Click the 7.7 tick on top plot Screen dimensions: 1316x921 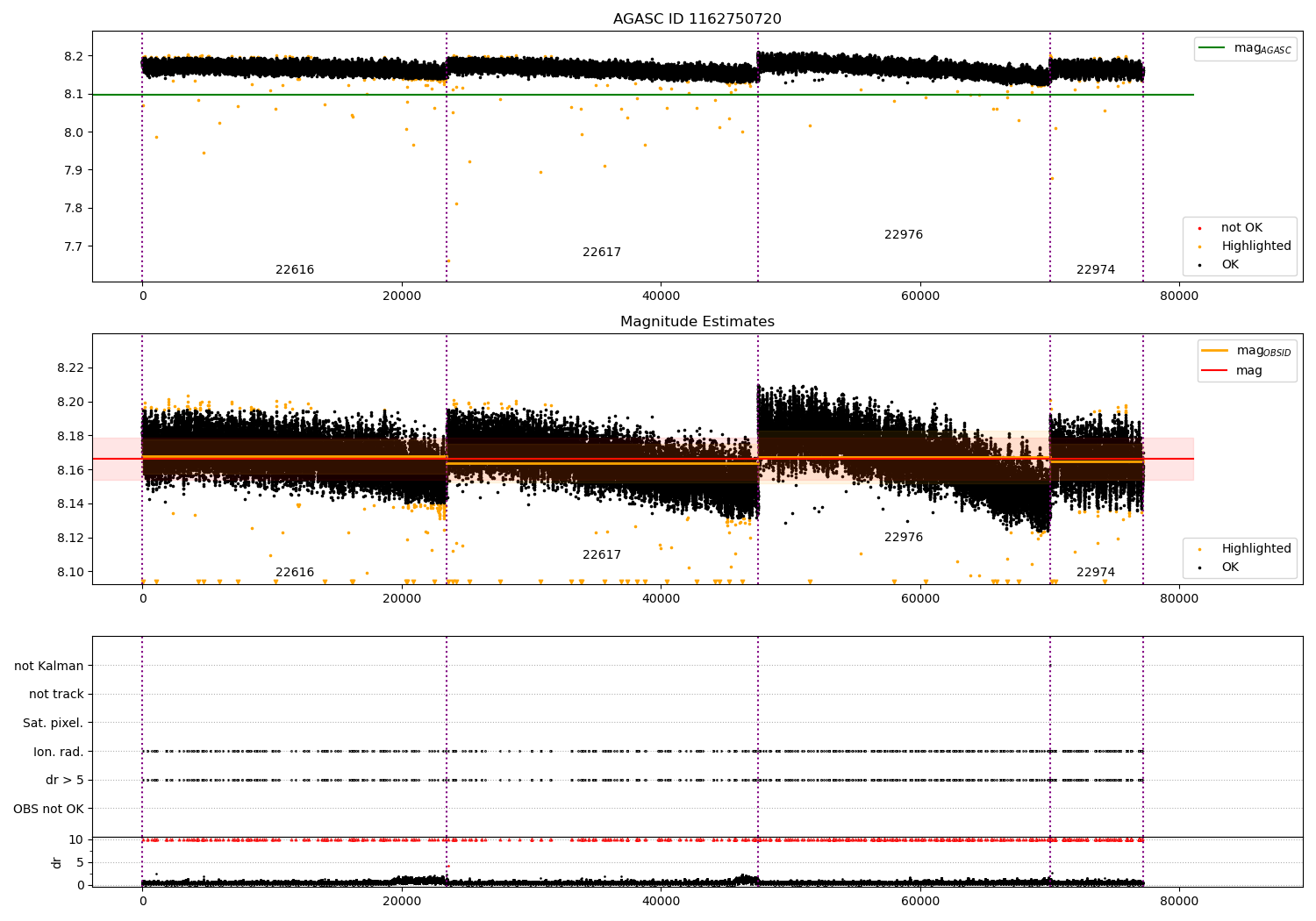[x=72, y=246]
